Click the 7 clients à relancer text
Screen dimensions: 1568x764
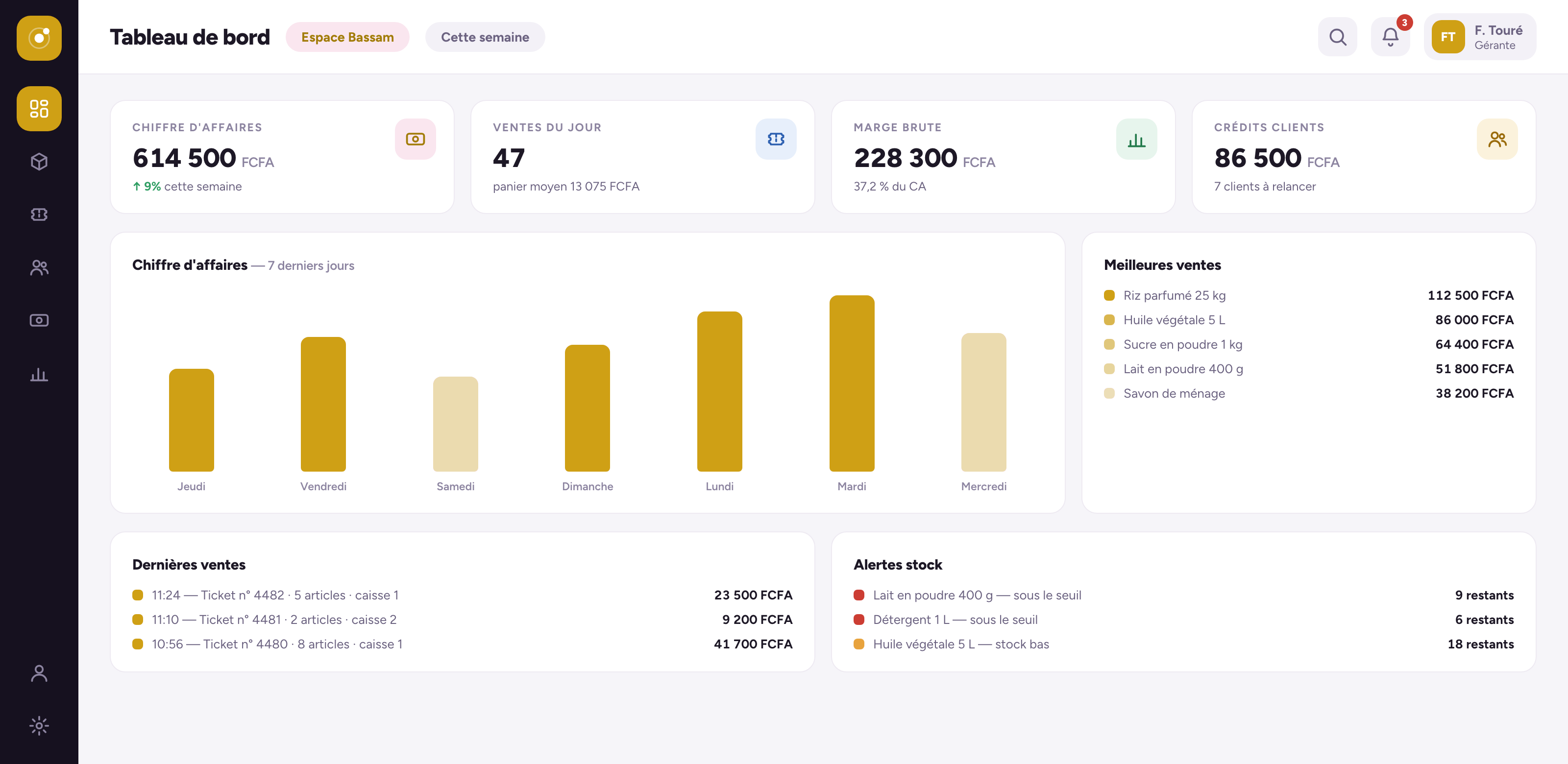[1264, 186]
